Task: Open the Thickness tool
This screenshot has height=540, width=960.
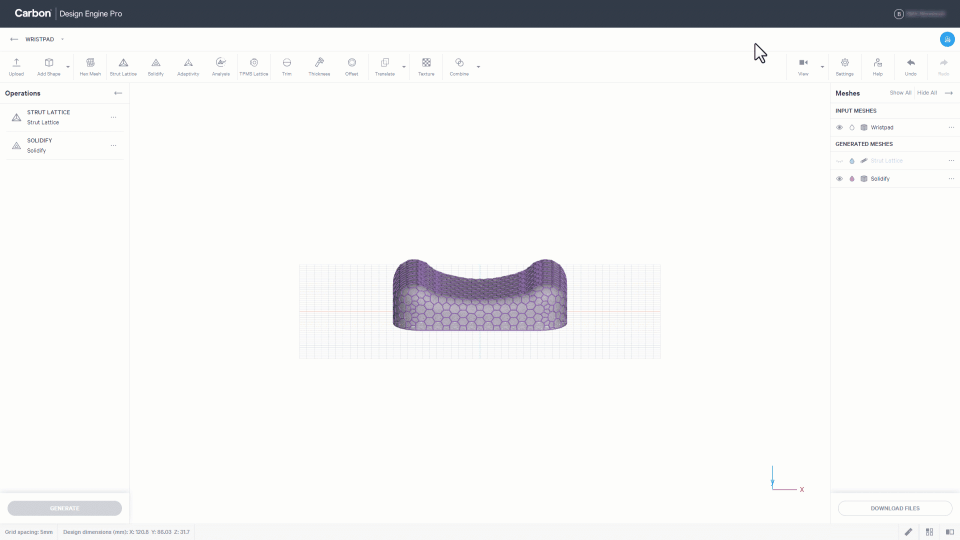Action: click(x=319, y=66)
